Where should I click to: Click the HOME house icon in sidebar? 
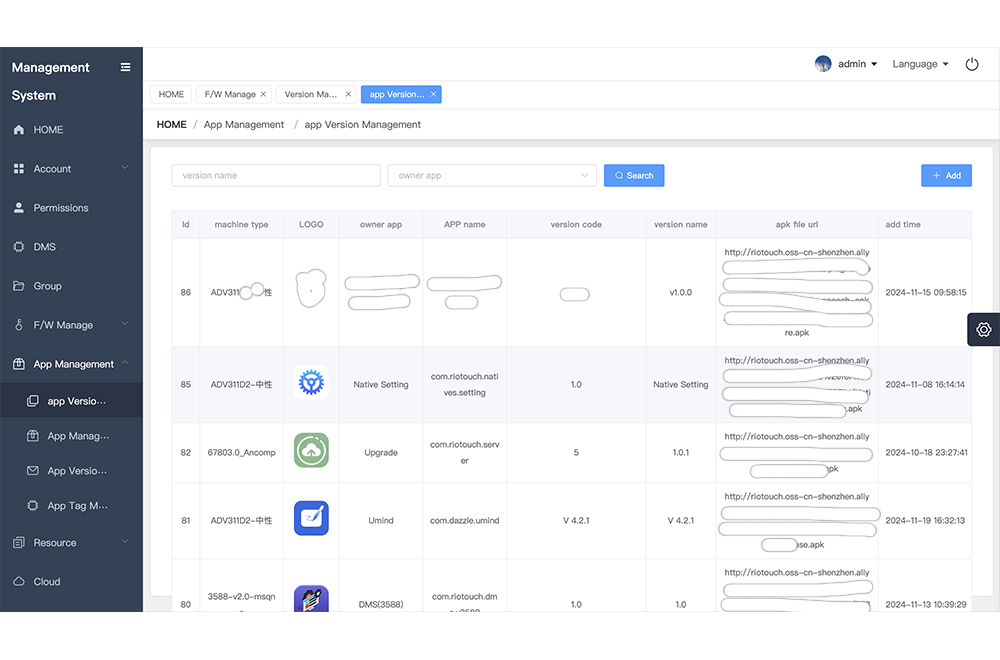19,129
